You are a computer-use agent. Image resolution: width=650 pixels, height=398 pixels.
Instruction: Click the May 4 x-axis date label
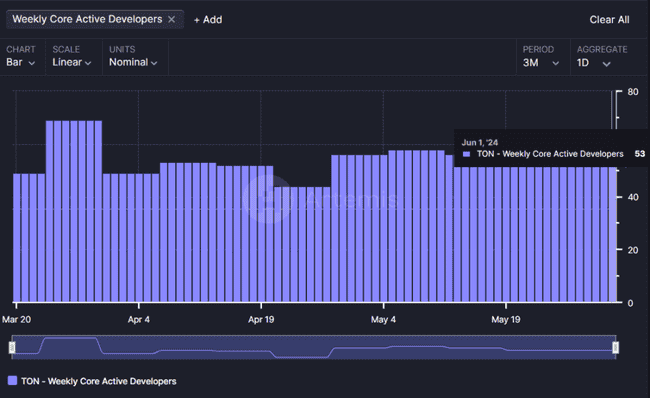point(383,319)
